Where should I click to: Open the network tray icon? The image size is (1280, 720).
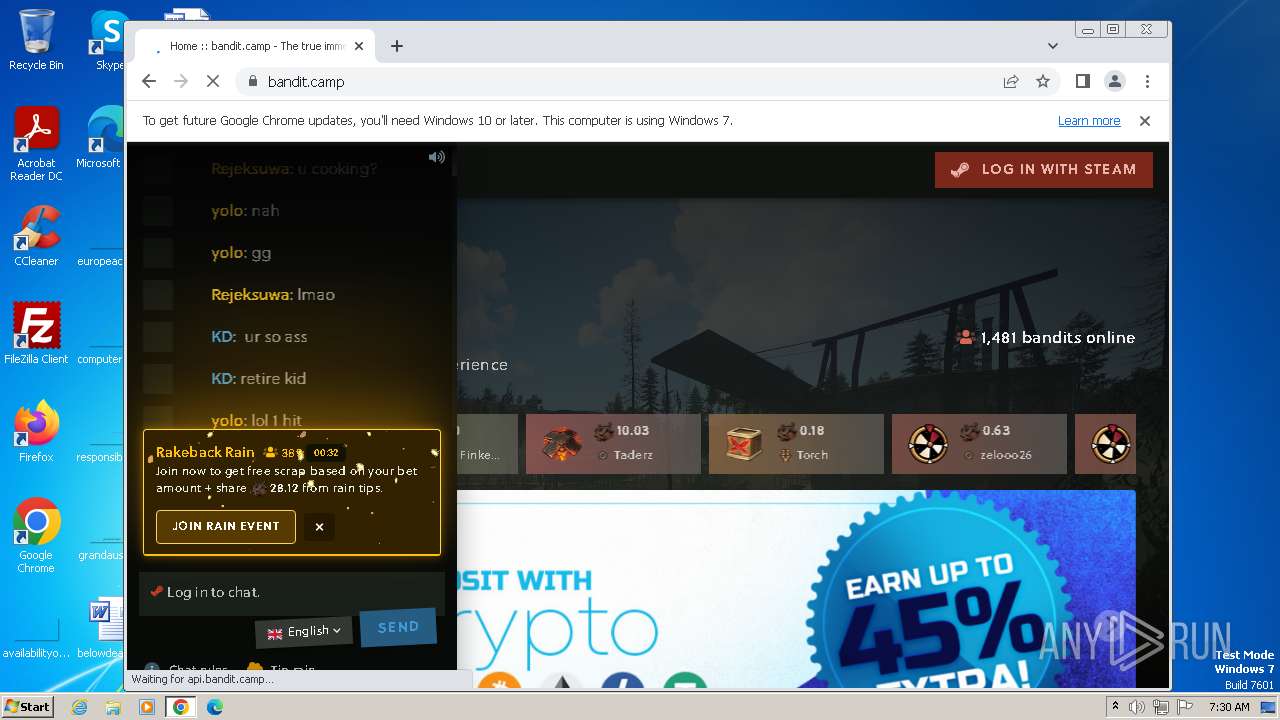(x=1160, y=707)
